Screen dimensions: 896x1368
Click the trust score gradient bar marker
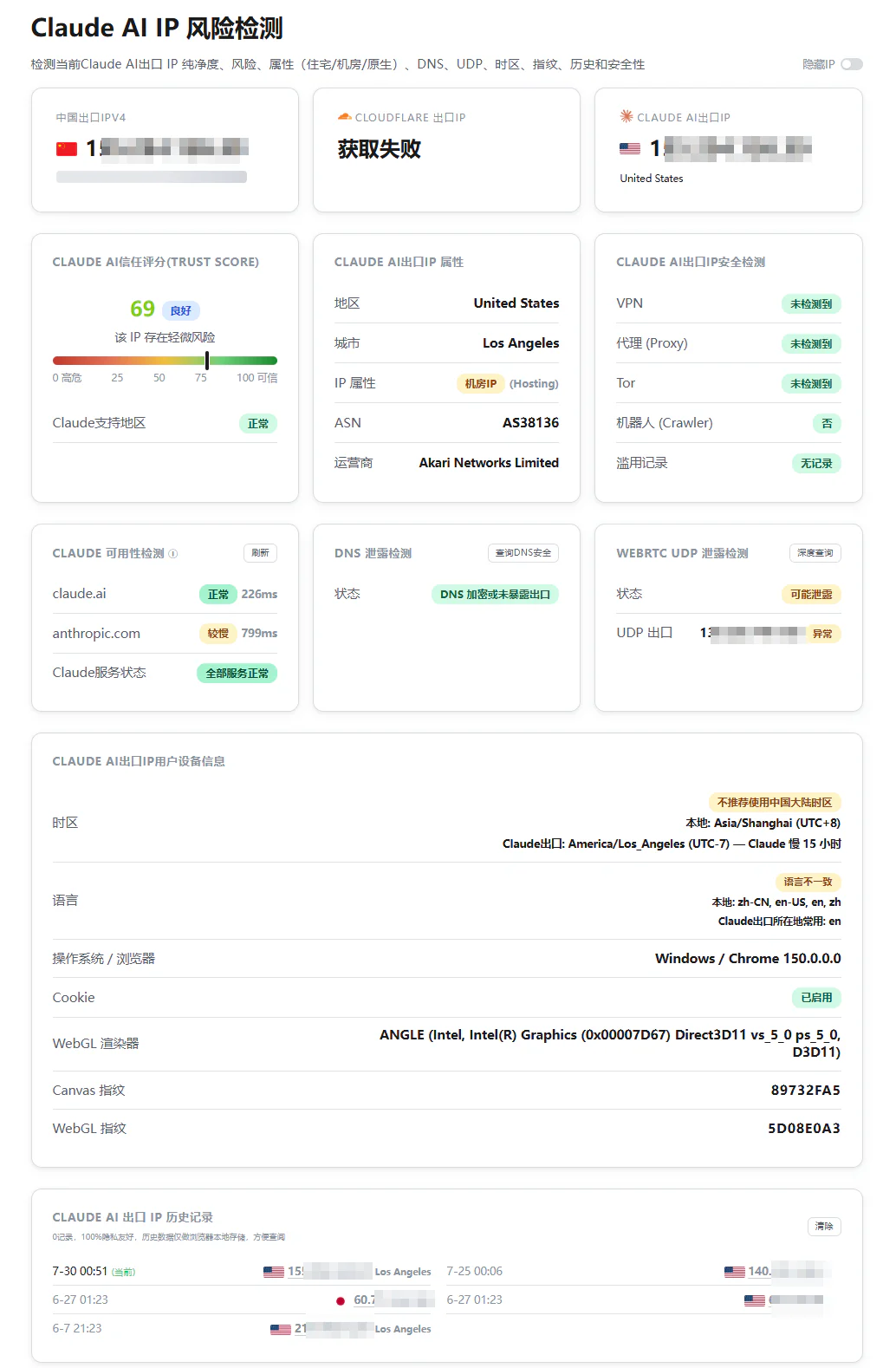pos(206,361)
